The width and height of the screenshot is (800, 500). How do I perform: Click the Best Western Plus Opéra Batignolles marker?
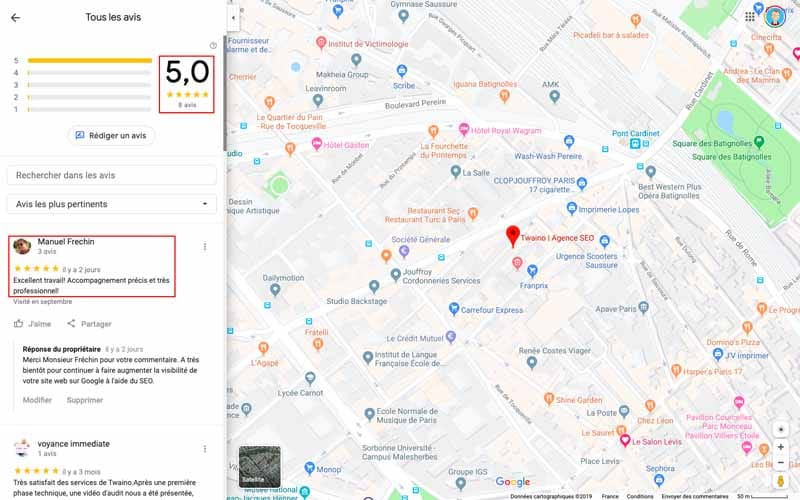(x=651, y=171)
